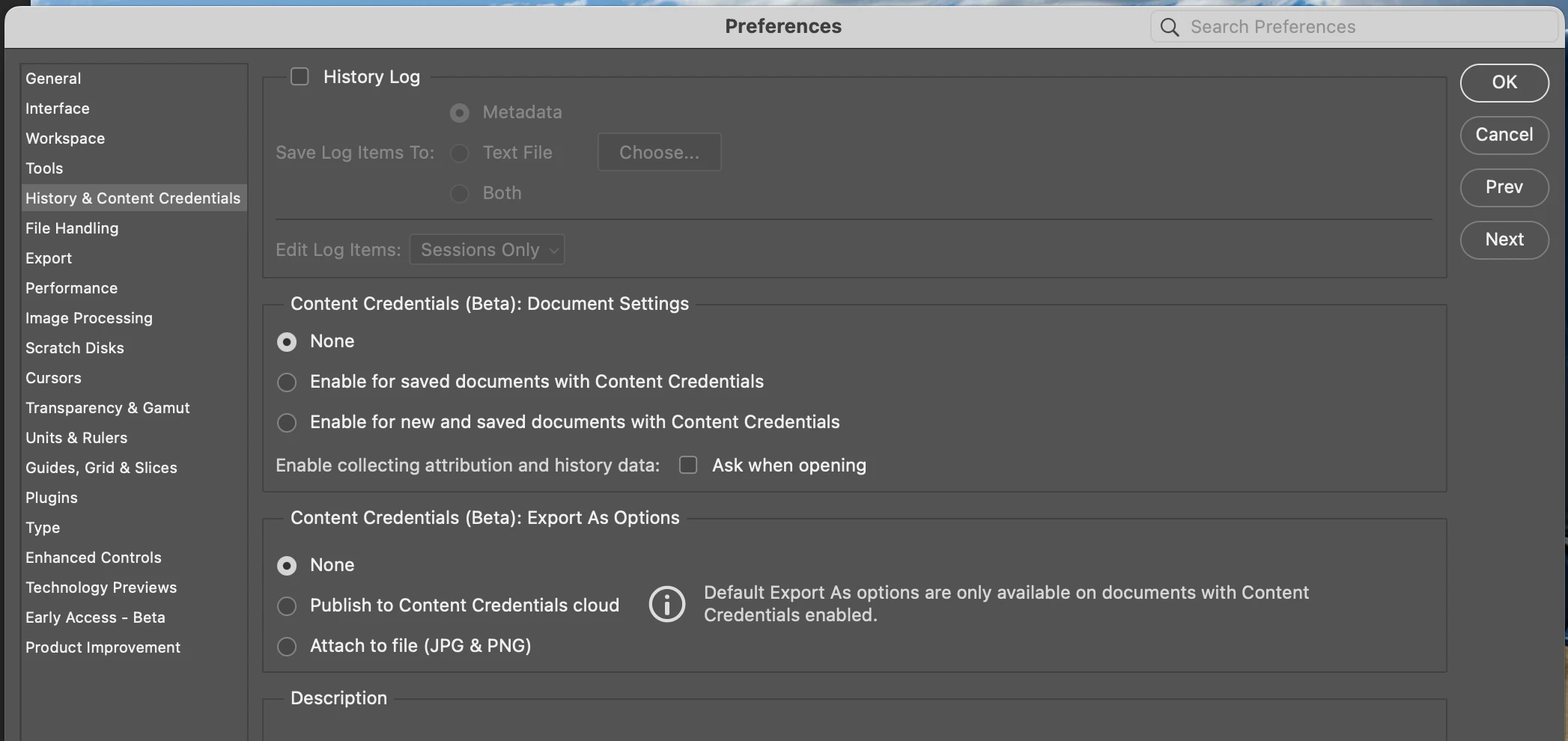The width and height of the screenshot is (1568, 741).
Task: Open the Scratch Disks category
Action: point(134,348)
